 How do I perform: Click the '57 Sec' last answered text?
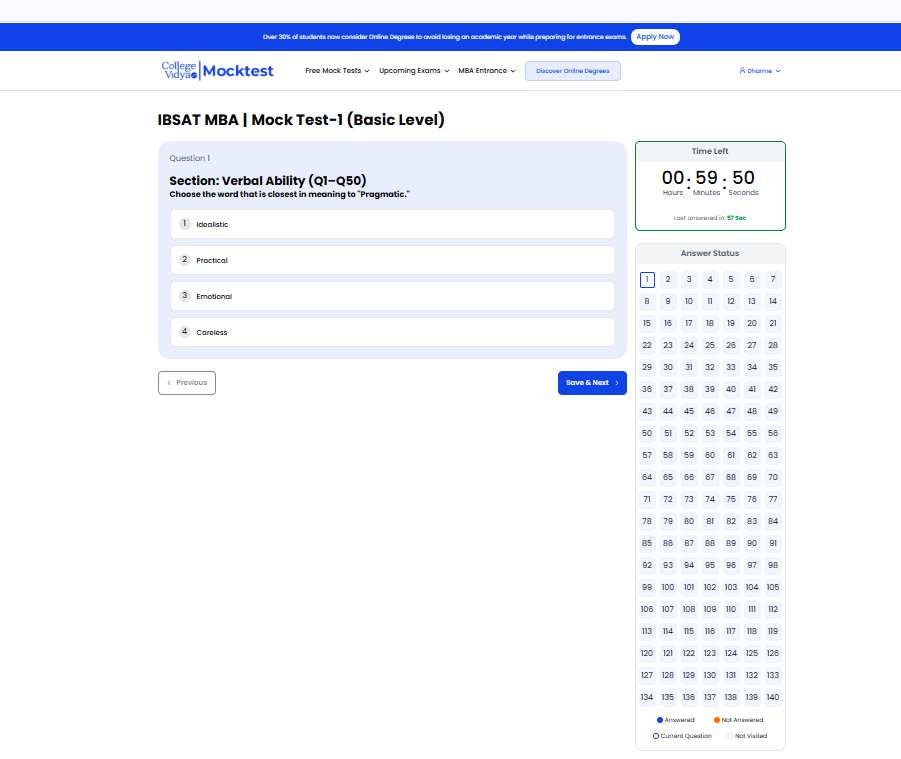[737, 218]
